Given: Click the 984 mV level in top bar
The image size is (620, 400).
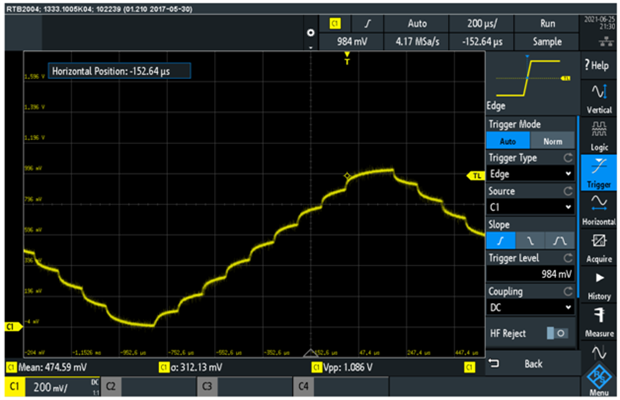Looking at the screenshot, I should (352, 41).
